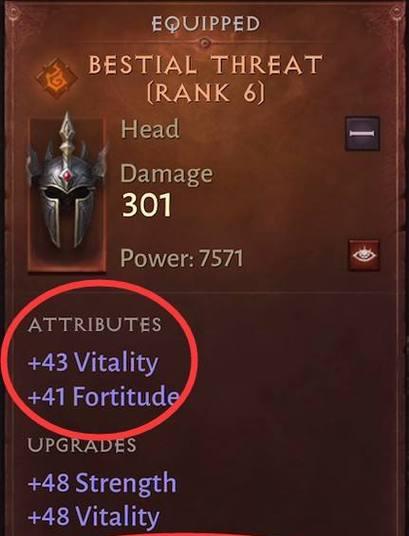409x536 pixels.
Task: Click the Rank 6 text
Action: point(206,93)
